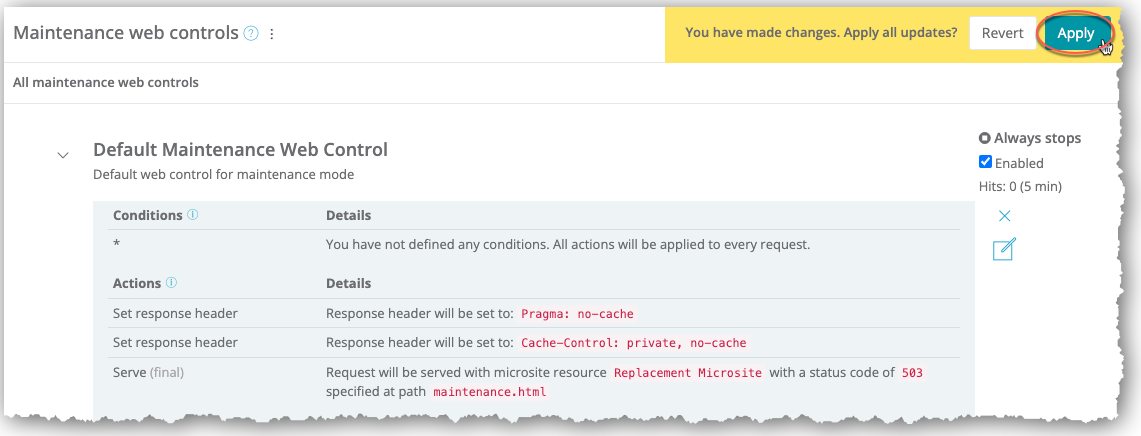Click the Apply button
This screenshot has height=436, width=1141.
pyautogui.click(x=1076, y=33)
